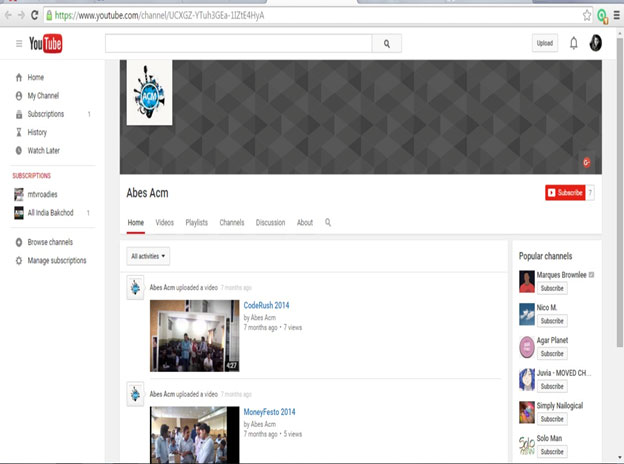Subscribe to Solo Man
The image size is (624, 464).
[552, 451]
